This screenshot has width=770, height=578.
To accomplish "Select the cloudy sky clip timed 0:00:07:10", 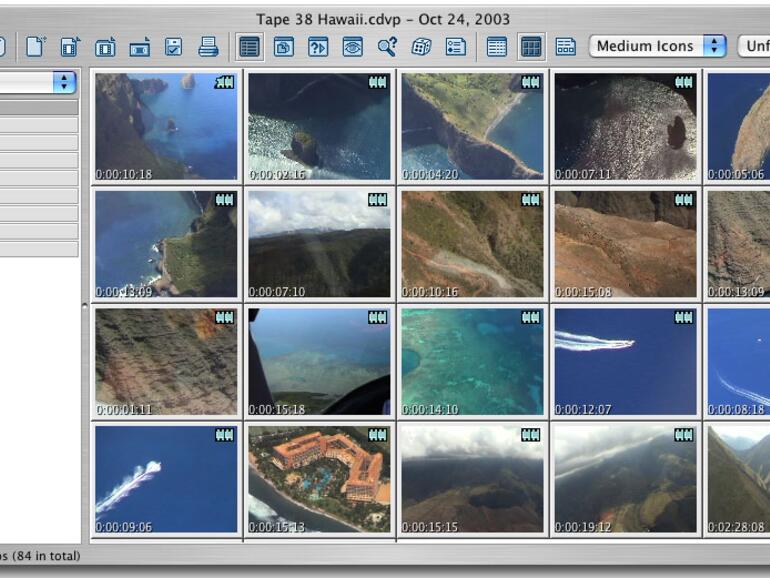I will [x=319, y=244].
